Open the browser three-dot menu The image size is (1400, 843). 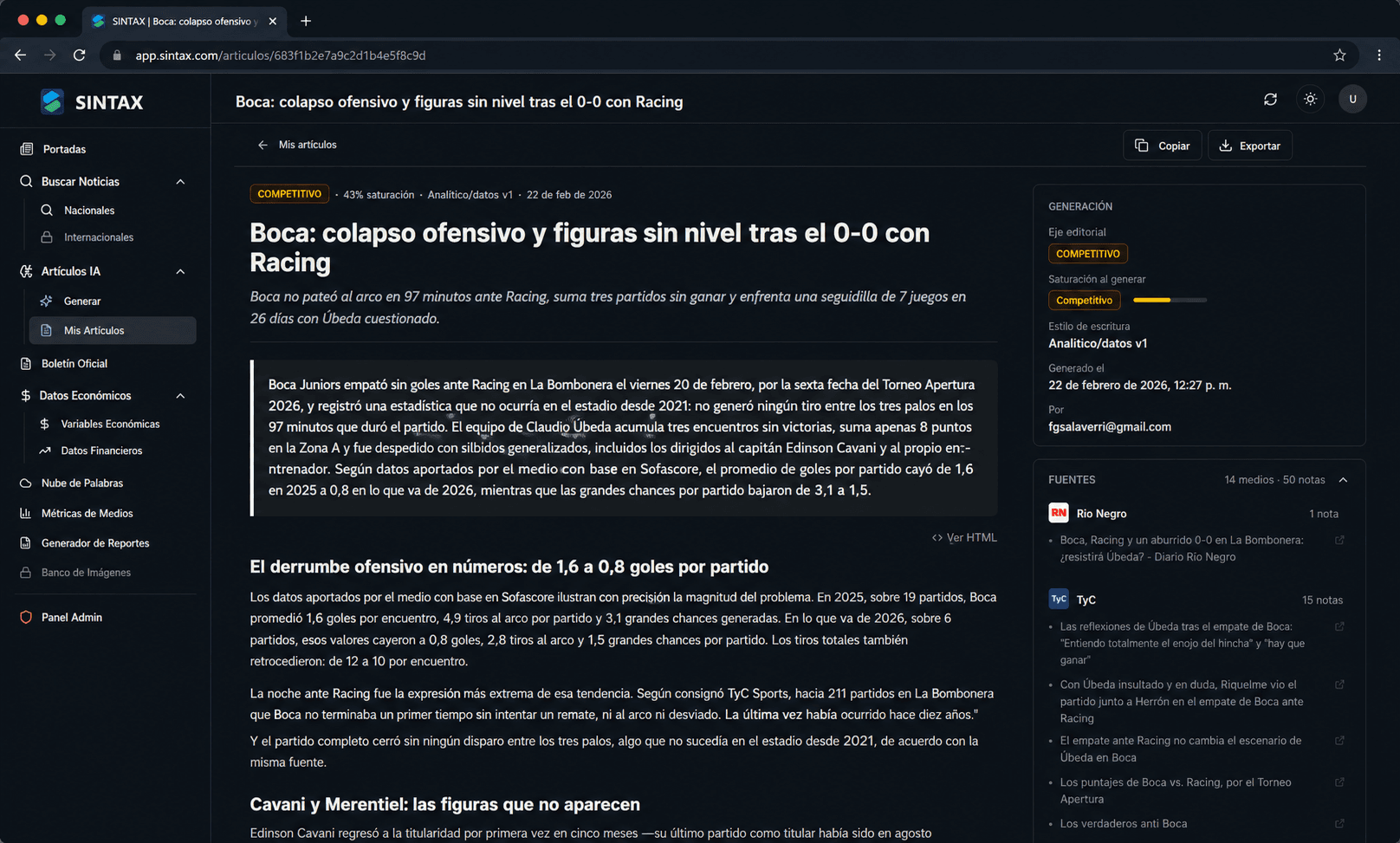[x=1379, y=55]
